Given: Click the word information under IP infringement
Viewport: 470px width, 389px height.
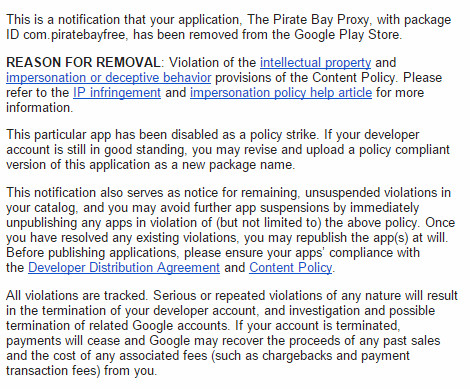Looking at the screenshot, I should pos(38,108).
